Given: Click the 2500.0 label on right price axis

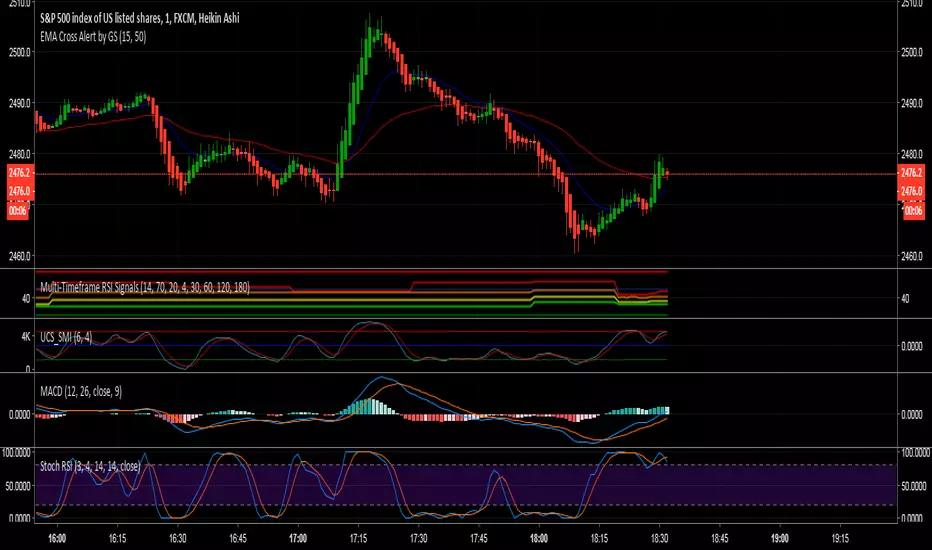Looking at the screenshot, I should 912,51.
